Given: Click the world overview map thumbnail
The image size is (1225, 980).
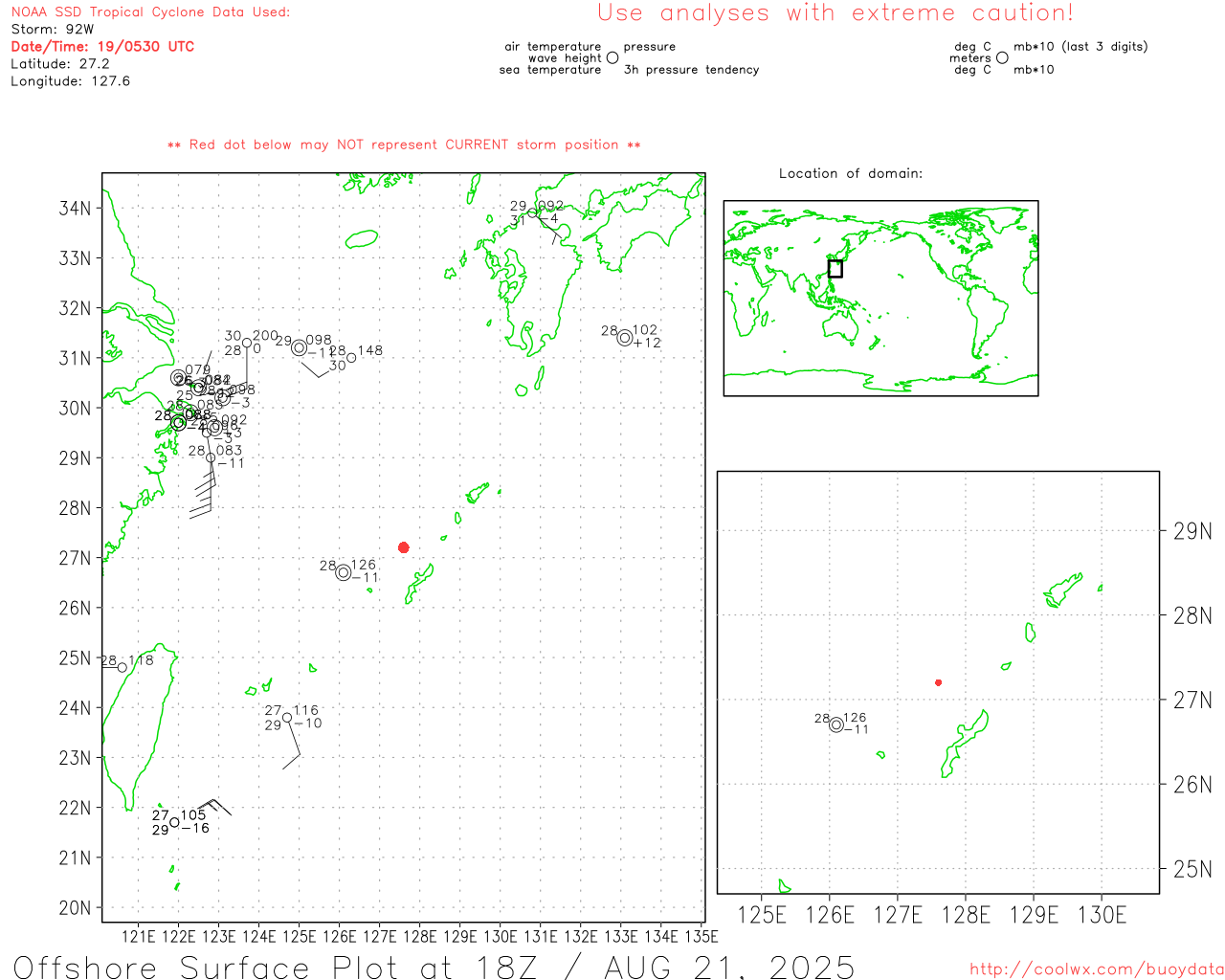Looking at the screenshot, I should pos(880,298).
